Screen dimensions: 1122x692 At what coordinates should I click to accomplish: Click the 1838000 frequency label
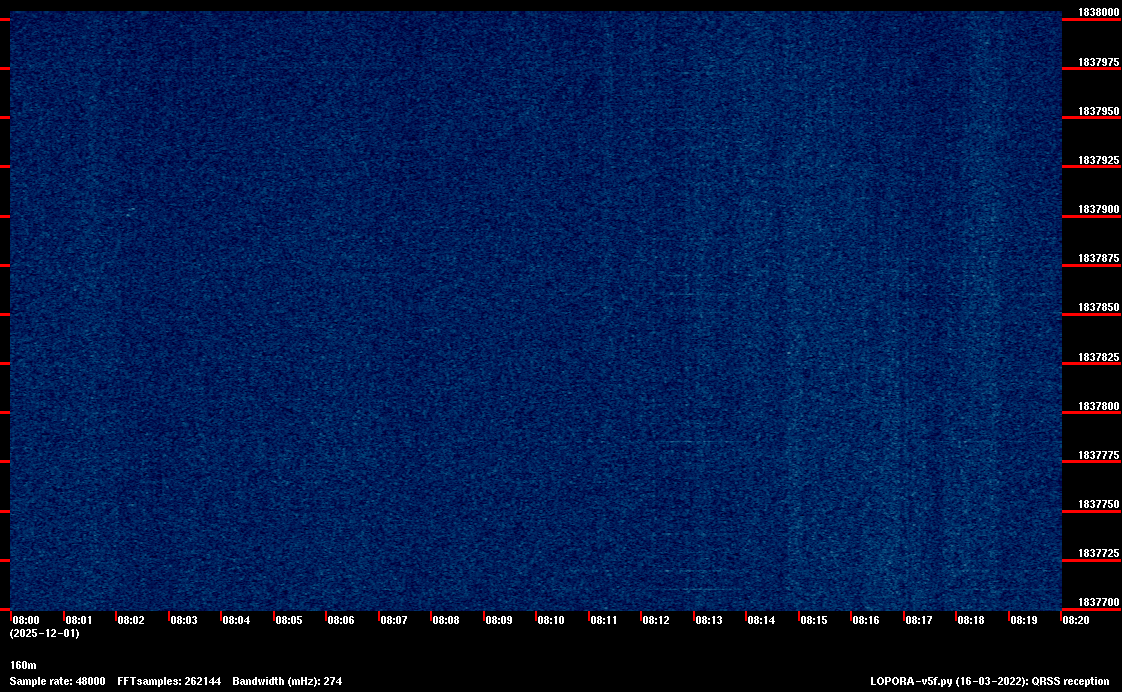[x=1098, y=12]
